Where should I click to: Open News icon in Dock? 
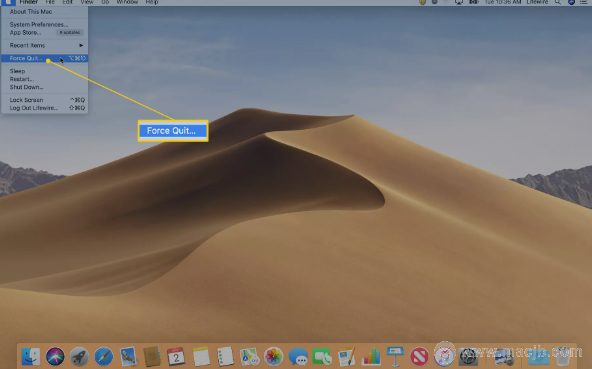[x=419, y=357]
